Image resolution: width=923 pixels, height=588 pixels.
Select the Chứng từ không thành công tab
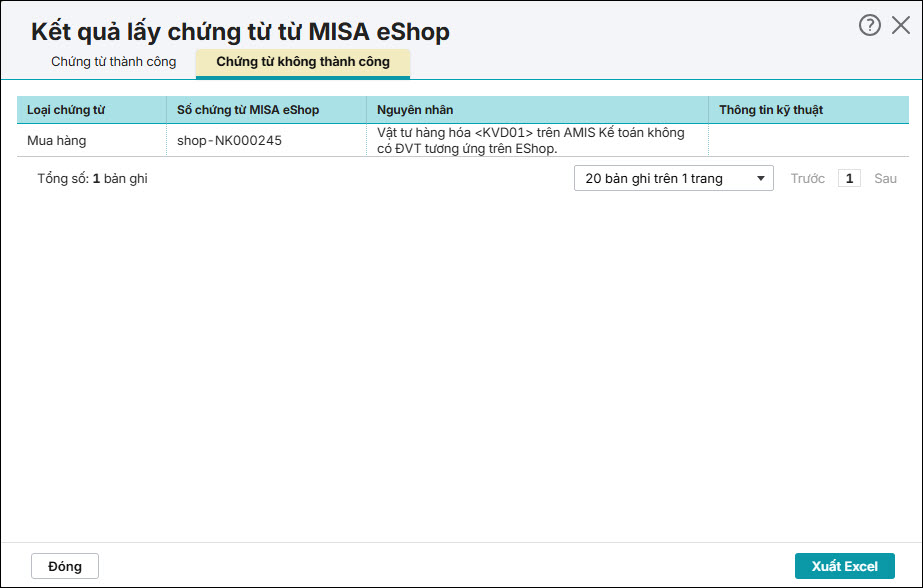[302, 62]
